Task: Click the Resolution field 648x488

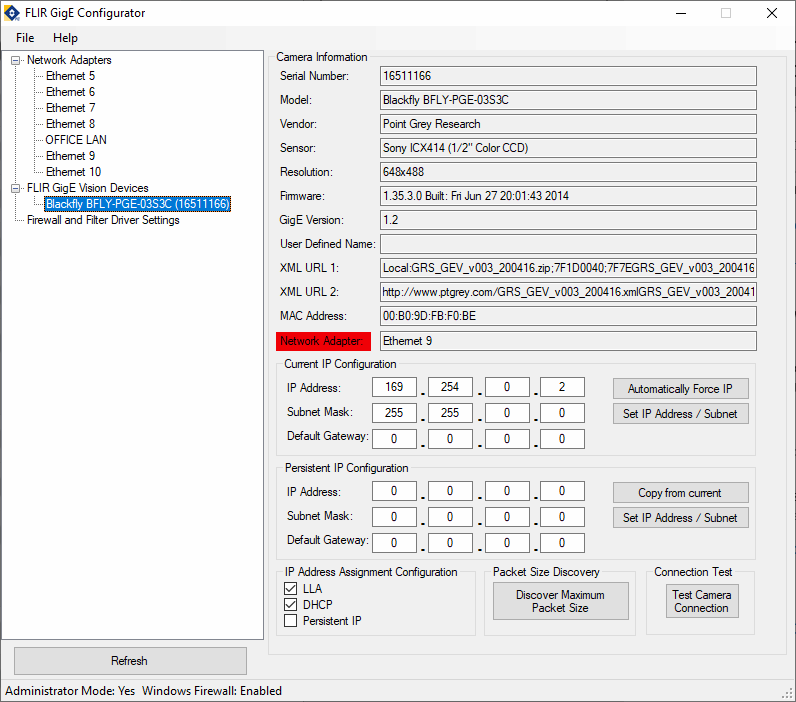Action: (x=568, y=172)
